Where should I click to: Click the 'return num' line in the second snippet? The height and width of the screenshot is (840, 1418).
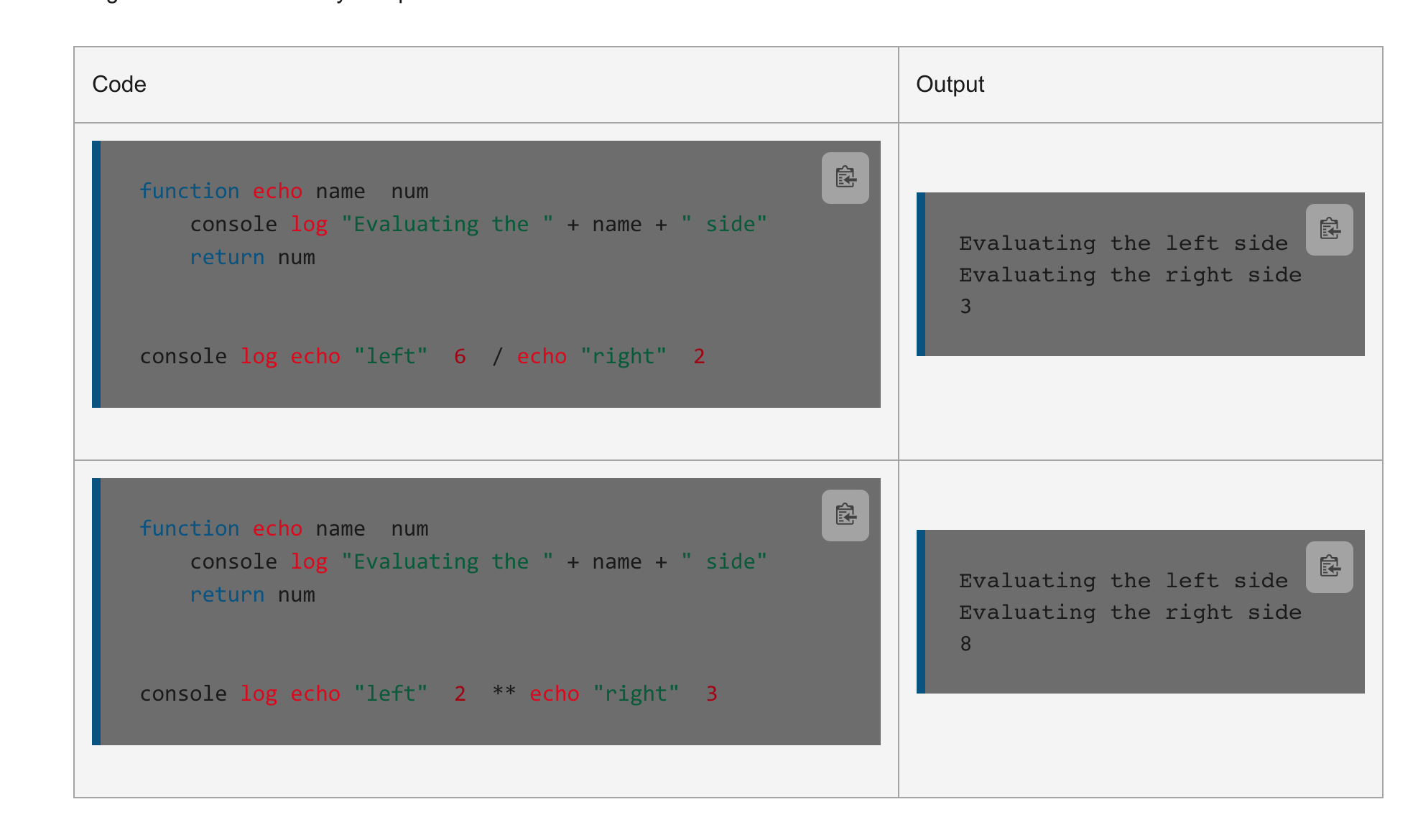(252, 594)
